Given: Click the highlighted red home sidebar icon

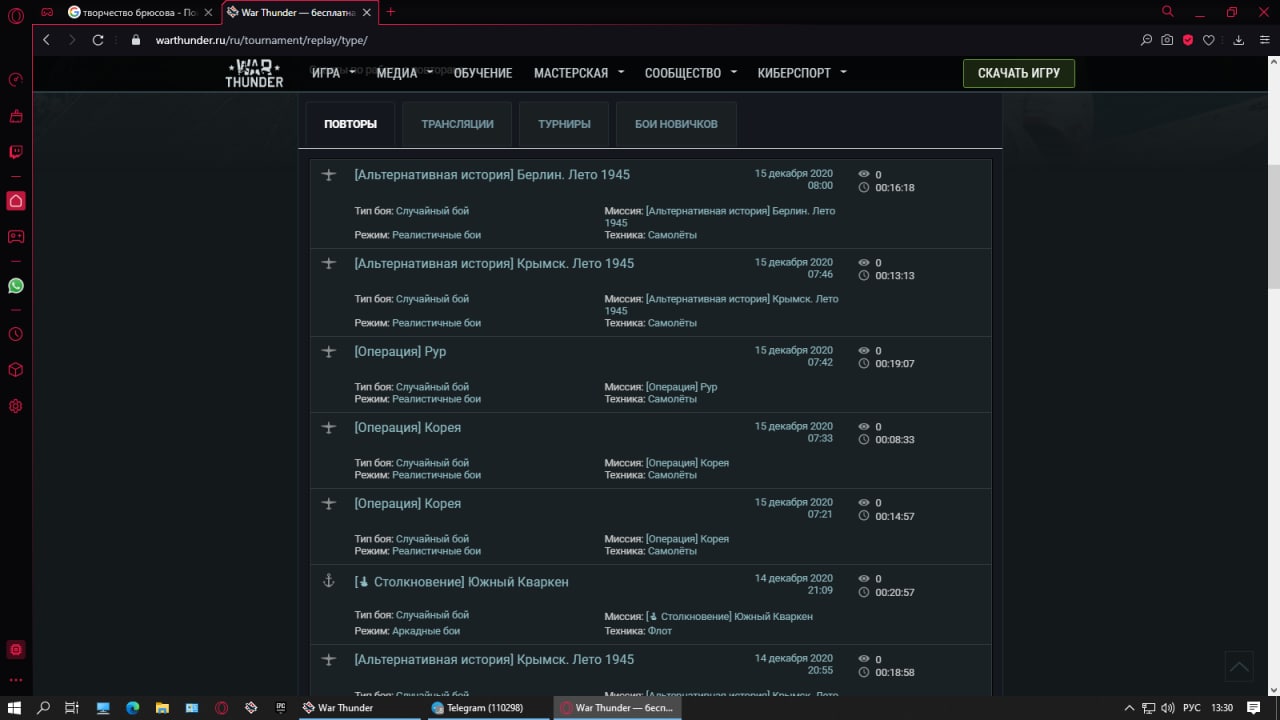Looking at the screenshot, I should pos(15,201).
